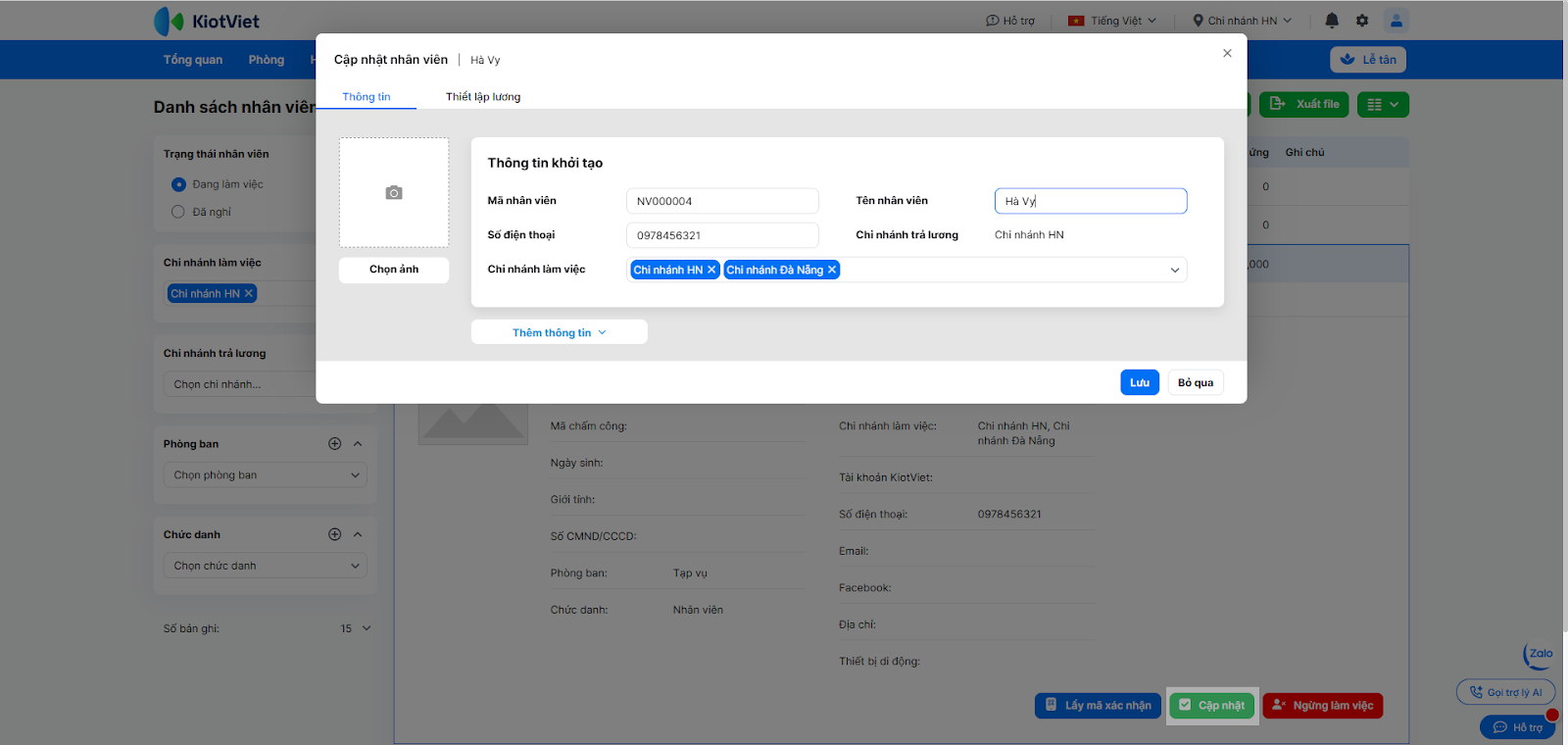Remove the Chi nhánh HN tag in form

[x=711, y=270]
